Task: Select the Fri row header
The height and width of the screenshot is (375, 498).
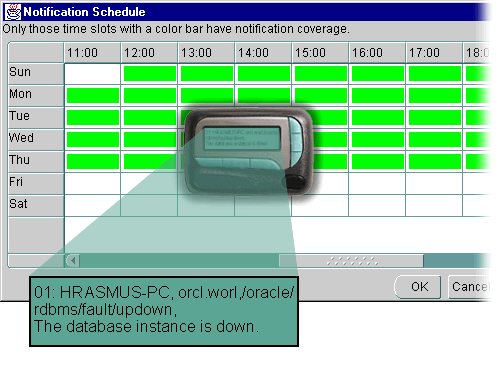Action: pos(36,184)
